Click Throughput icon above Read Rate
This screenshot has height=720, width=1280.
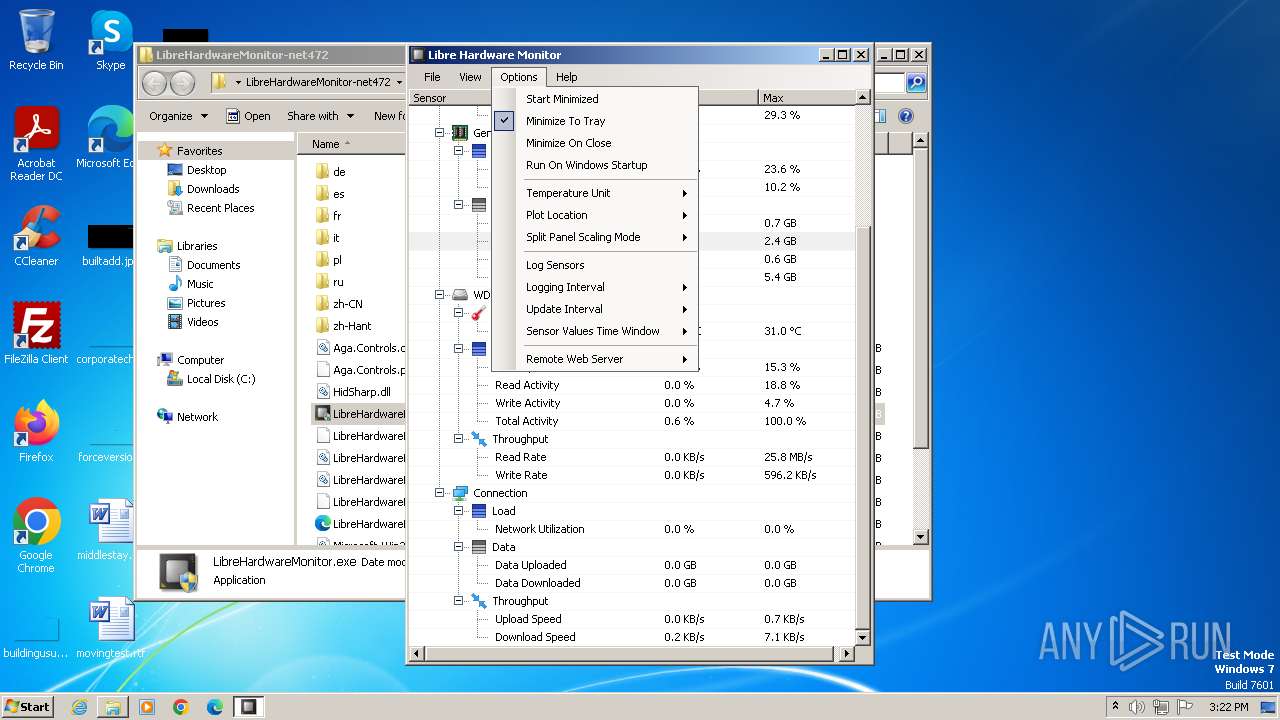pyautogui.click(x=478, y=439)
